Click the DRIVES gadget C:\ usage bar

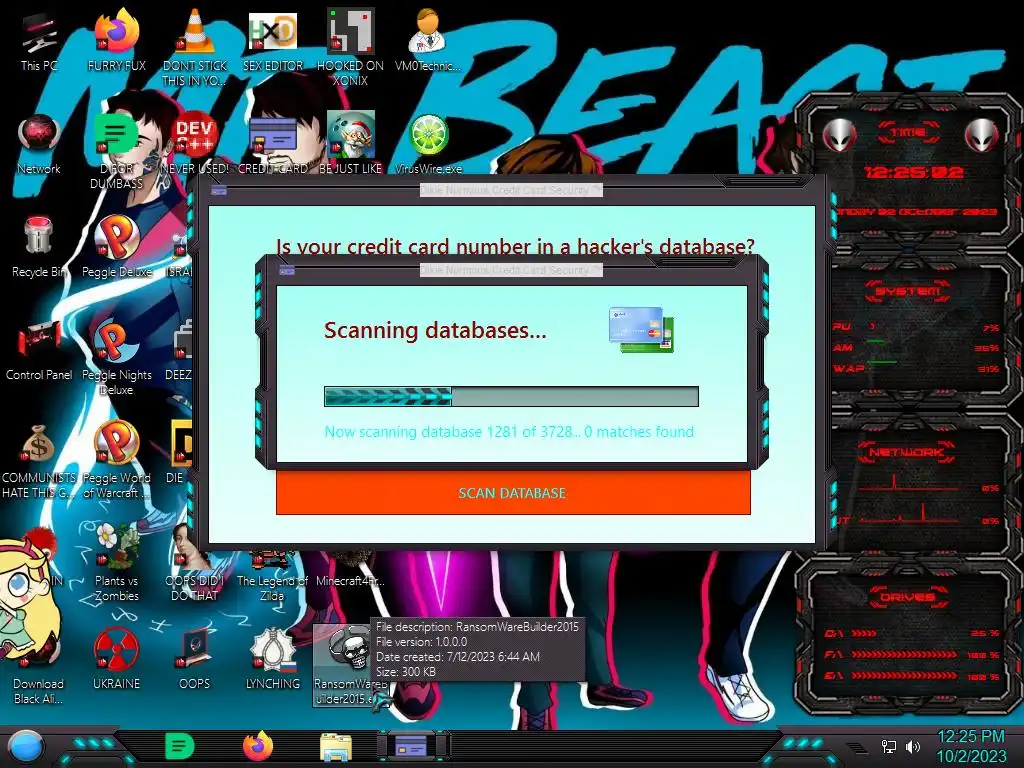(864, 633)
